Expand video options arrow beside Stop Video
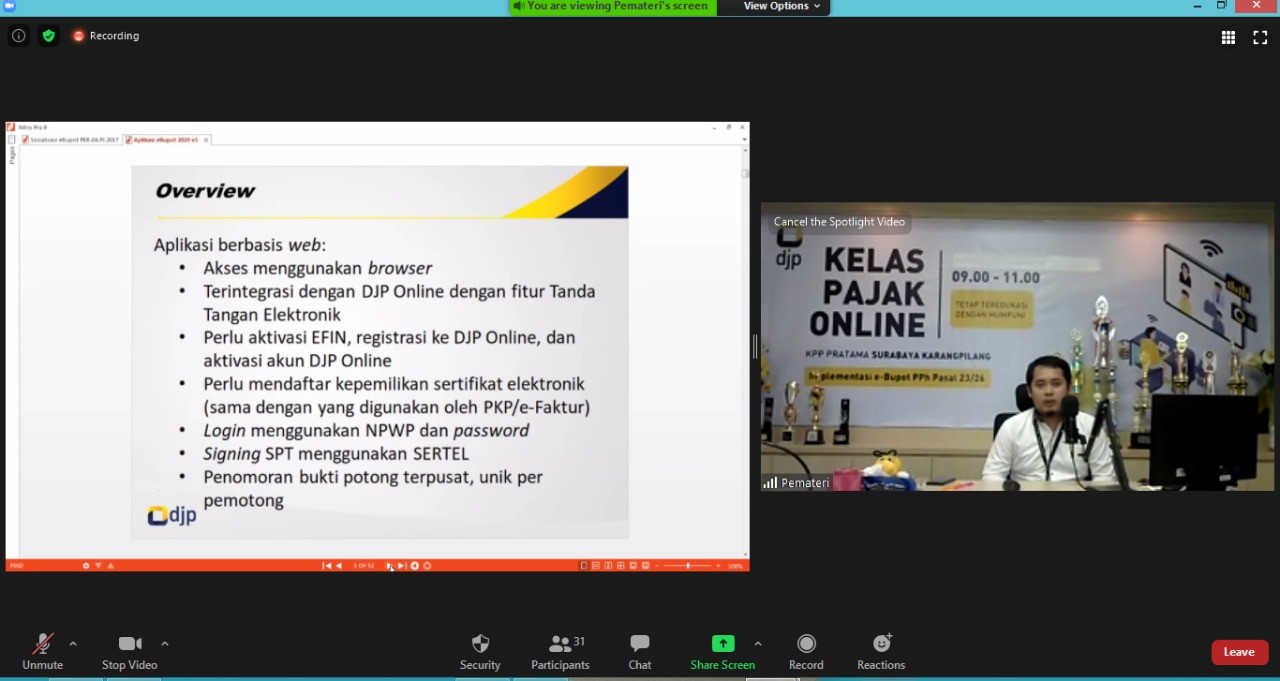1280x681 pixels. (165, 643)
